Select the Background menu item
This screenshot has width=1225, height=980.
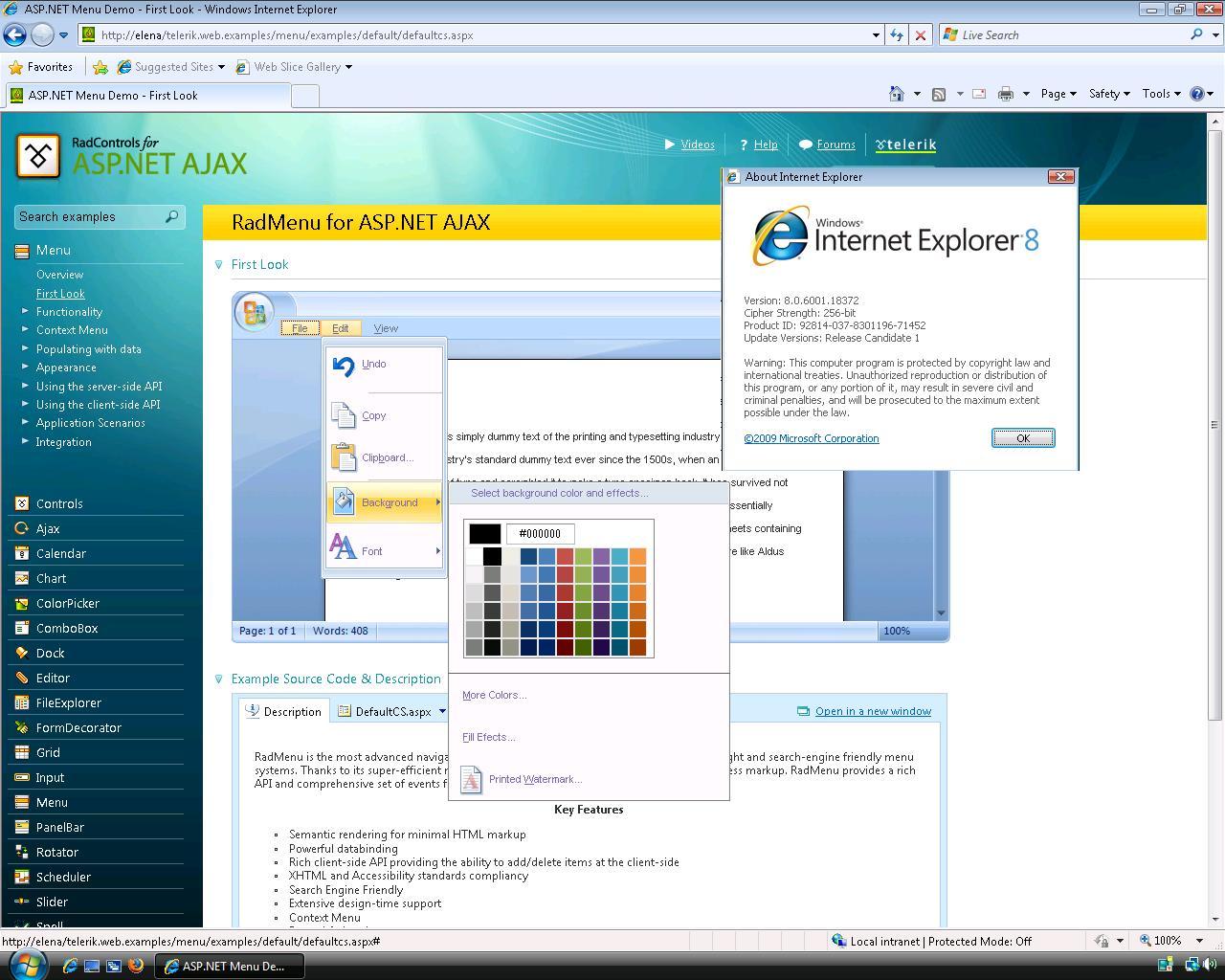pos(385,502)
